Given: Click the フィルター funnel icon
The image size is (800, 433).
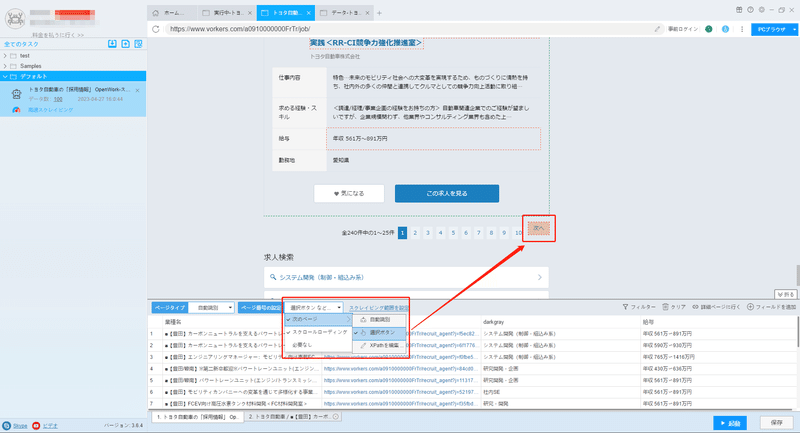Looking at the screenshot, I should (625, 307).
